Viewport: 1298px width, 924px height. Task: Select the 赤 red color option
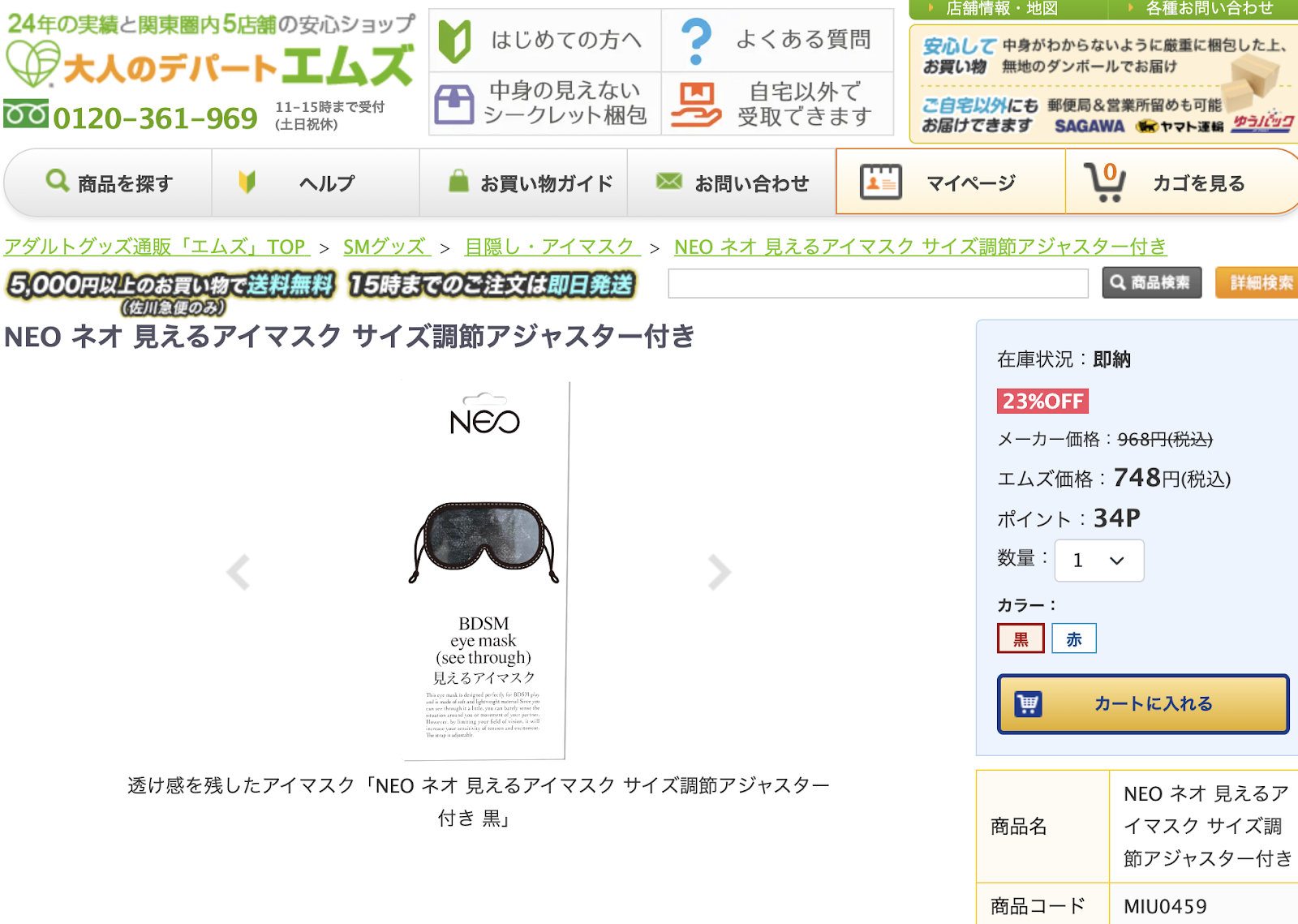click(x=1074, y=638)
